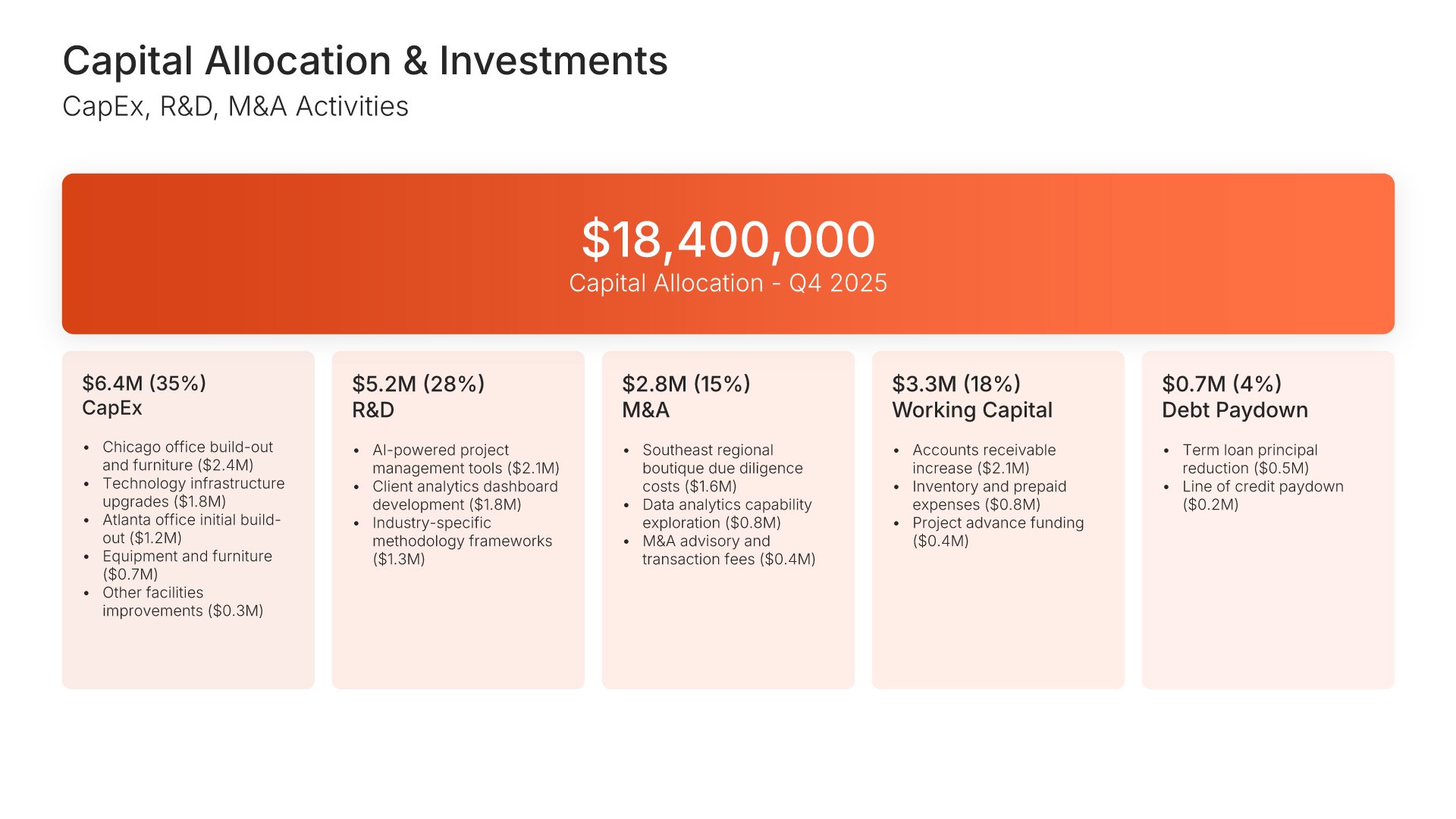Click the Chicago office build-out bullet
Image resolution: width=1456 pixels, height=819 pixels.
187,456
